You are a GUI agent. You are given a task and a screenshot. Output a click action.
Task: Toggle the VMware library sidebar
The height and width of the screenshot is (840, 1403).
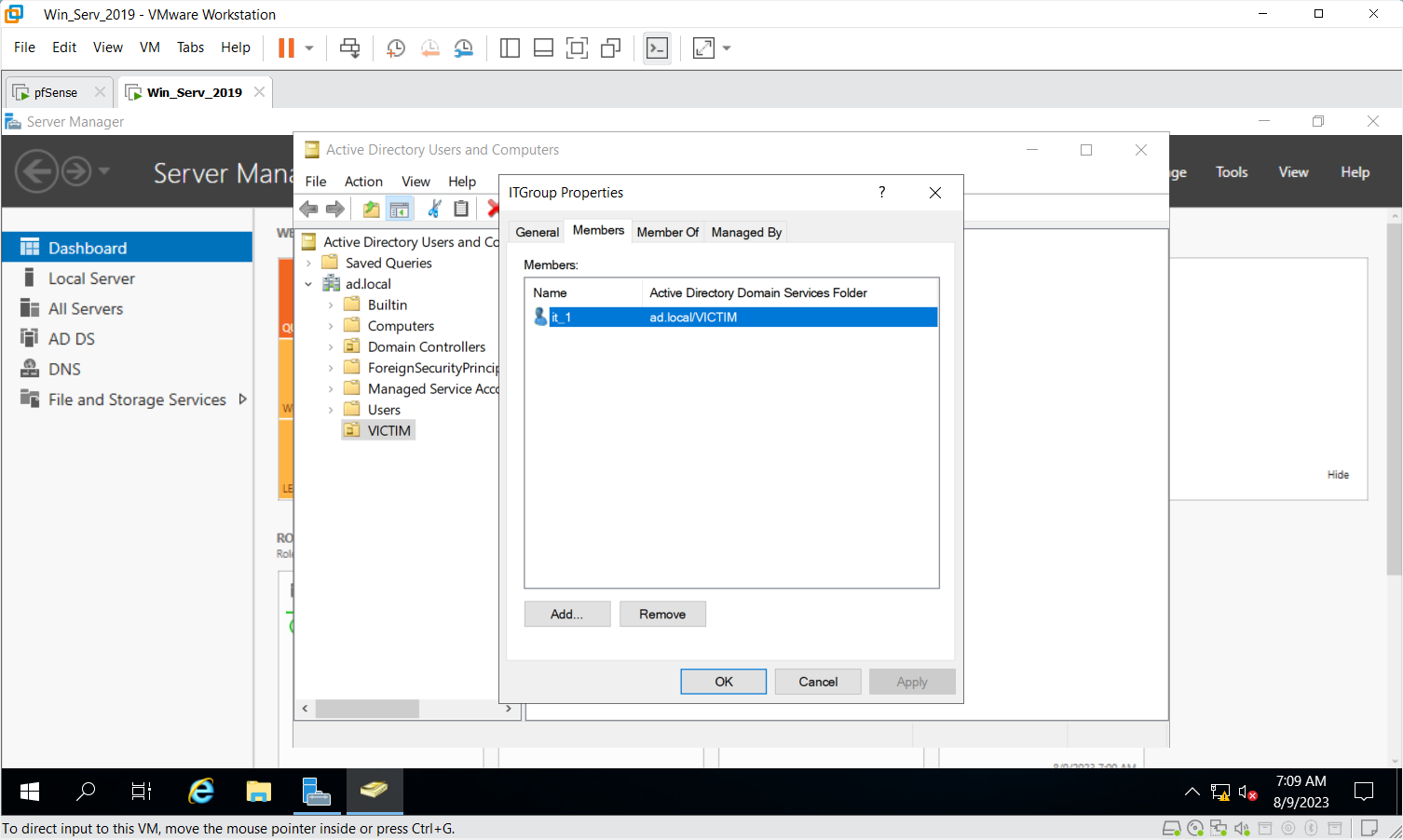coord(510,47)
